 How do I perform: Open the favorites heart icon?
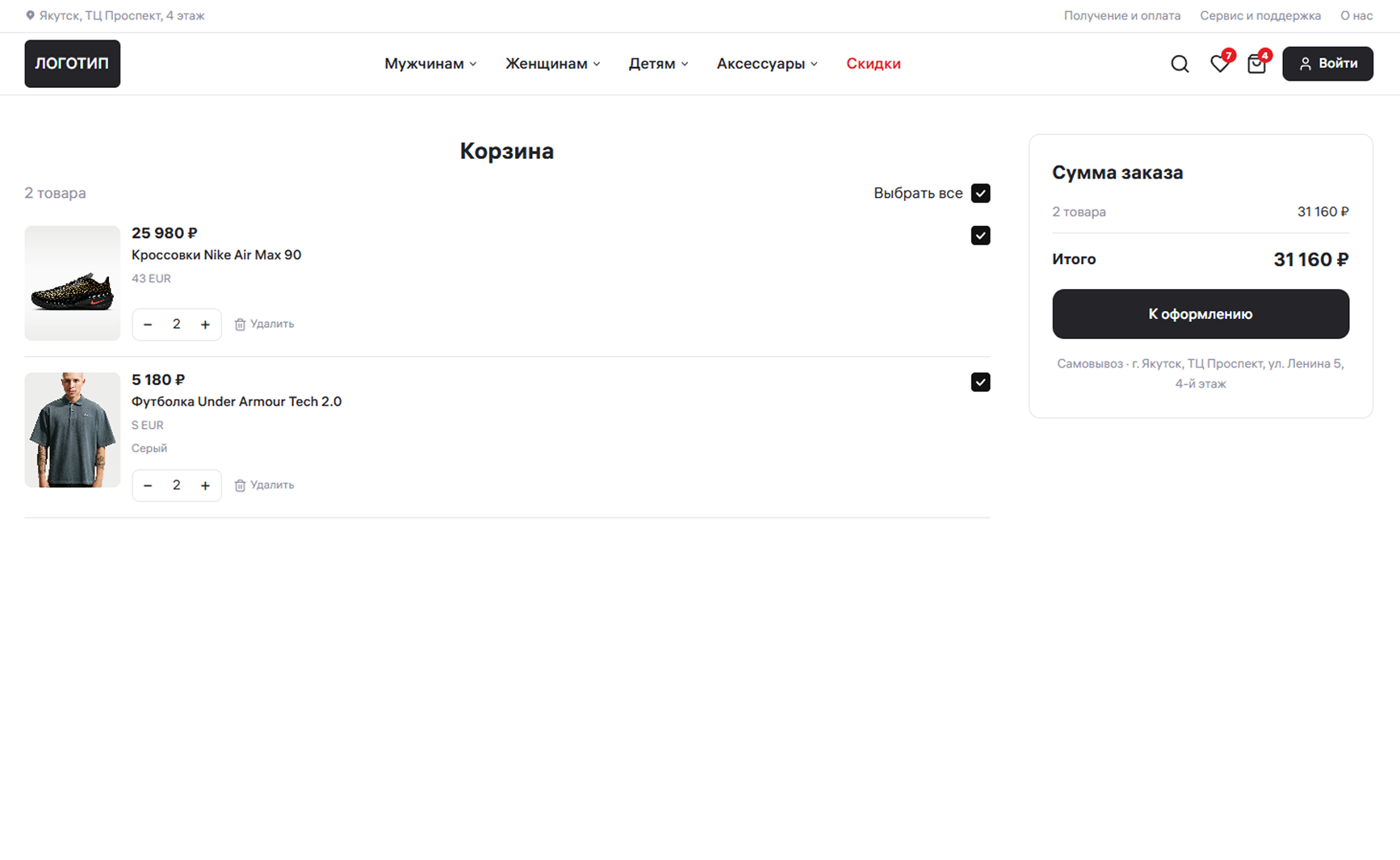(x=1219, y=64)
